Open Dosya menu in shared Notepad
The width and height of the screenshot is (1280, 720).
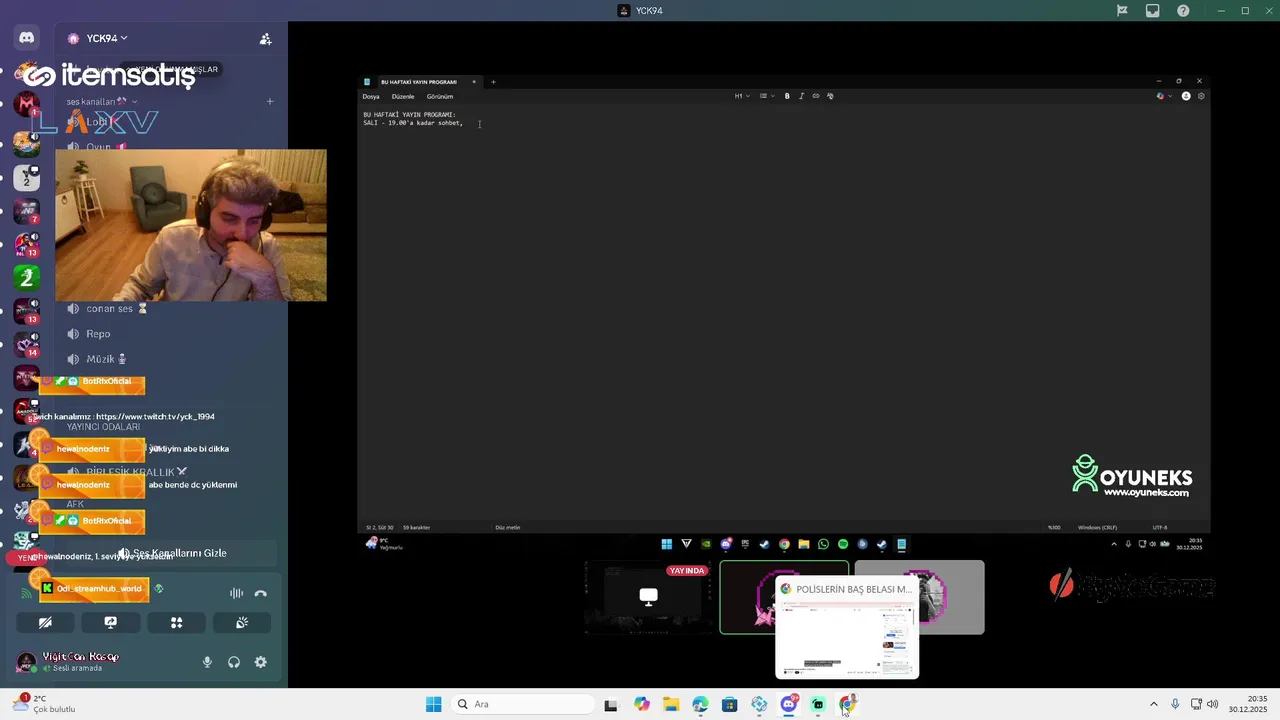point(371,97)
